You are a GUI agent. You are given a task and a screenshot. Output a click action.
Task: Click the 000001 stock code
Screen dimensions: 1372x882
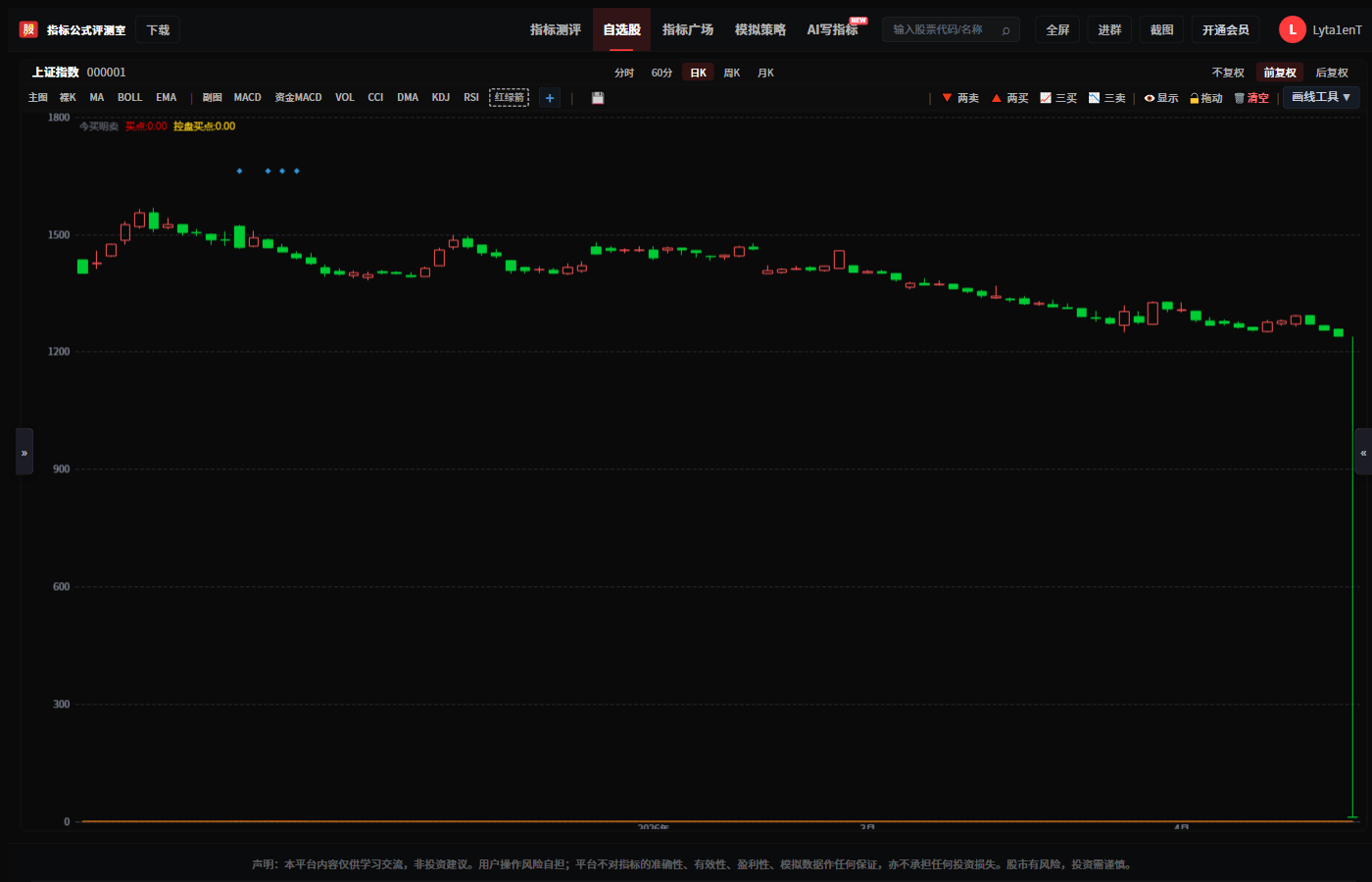click(x=107, y=73)
